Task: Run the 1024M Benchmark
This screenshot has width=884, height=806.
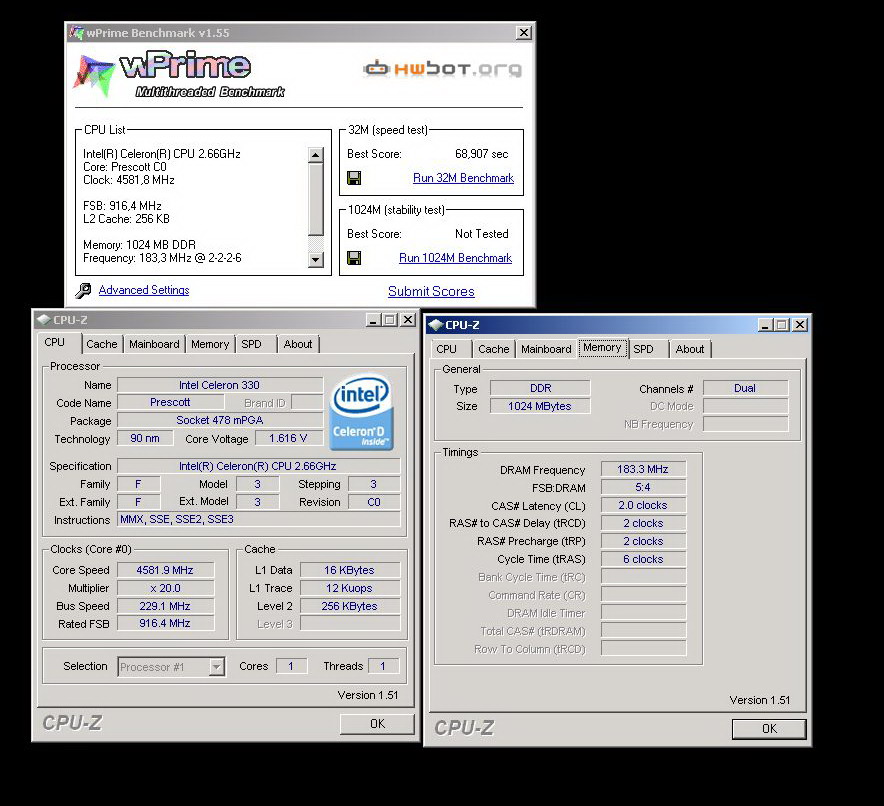Action: pos(456,258)
